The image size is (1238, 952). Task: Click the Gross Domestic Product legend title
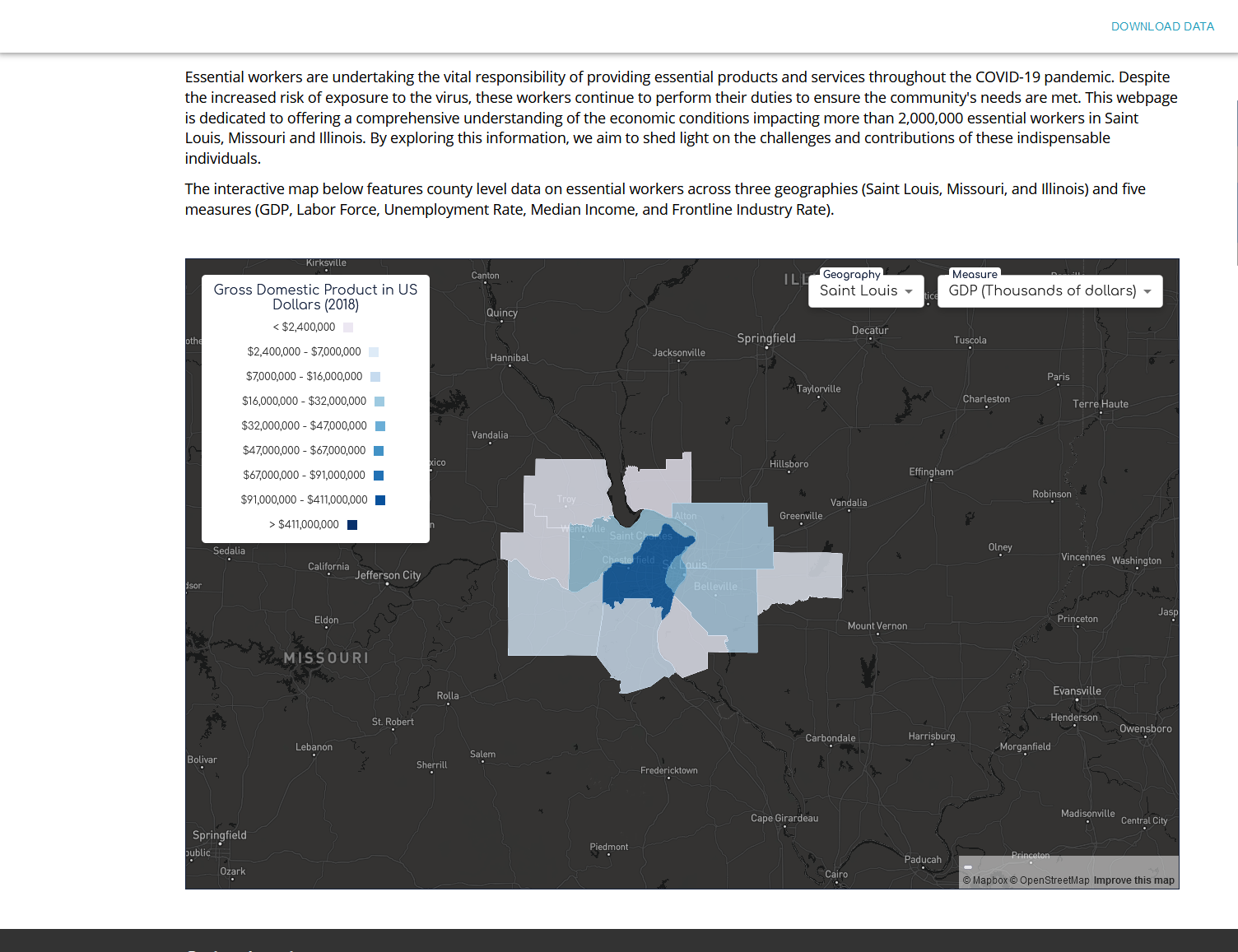315,297
